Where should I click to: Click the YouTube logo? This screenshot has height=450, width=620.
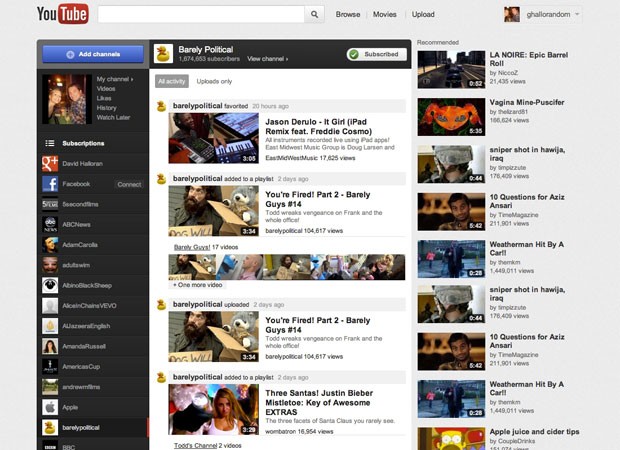62,14
